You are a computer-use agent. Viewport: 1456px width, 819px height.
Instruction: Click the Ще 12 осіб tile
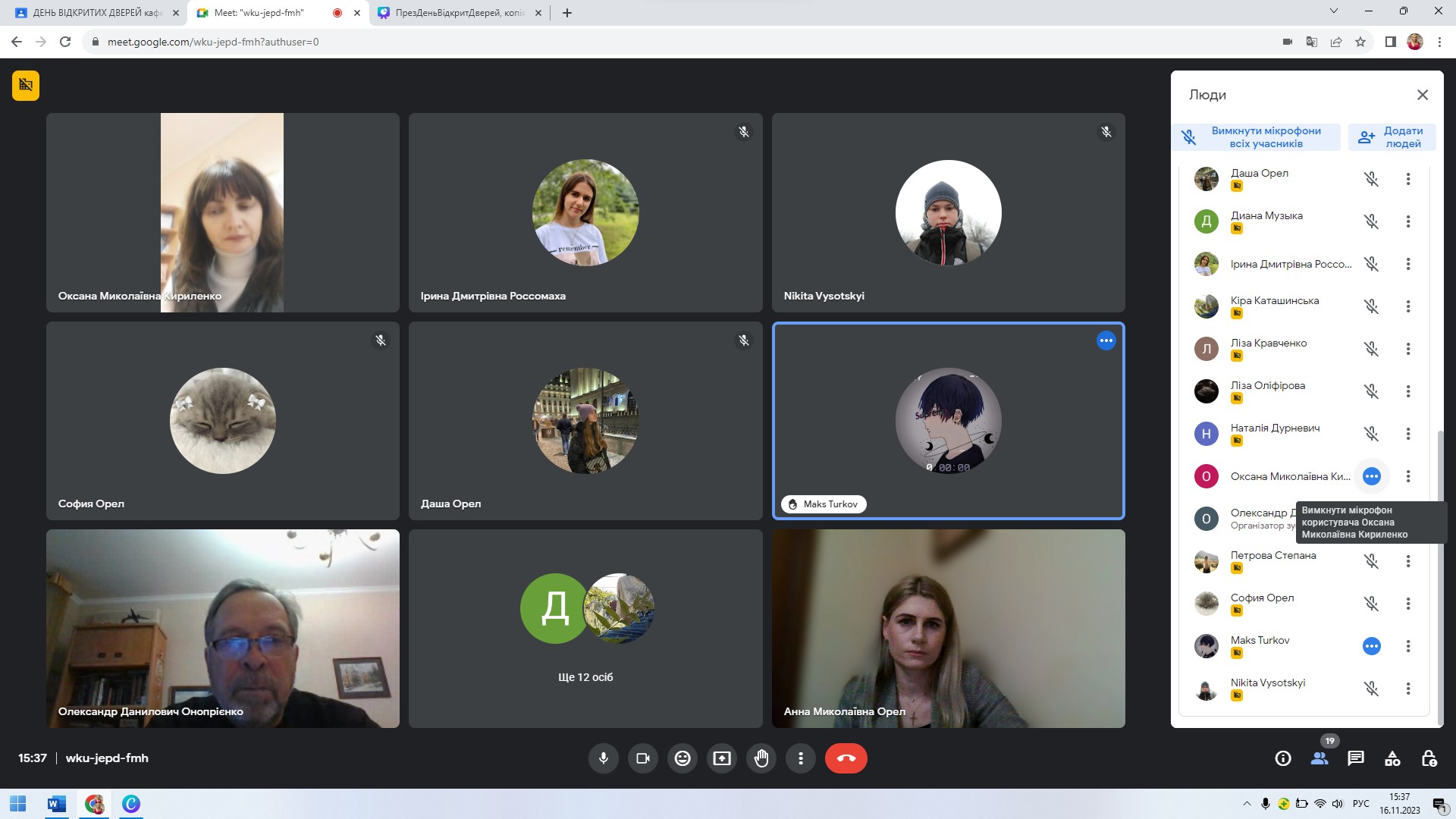pyautogui.click(x=585, y=629)
